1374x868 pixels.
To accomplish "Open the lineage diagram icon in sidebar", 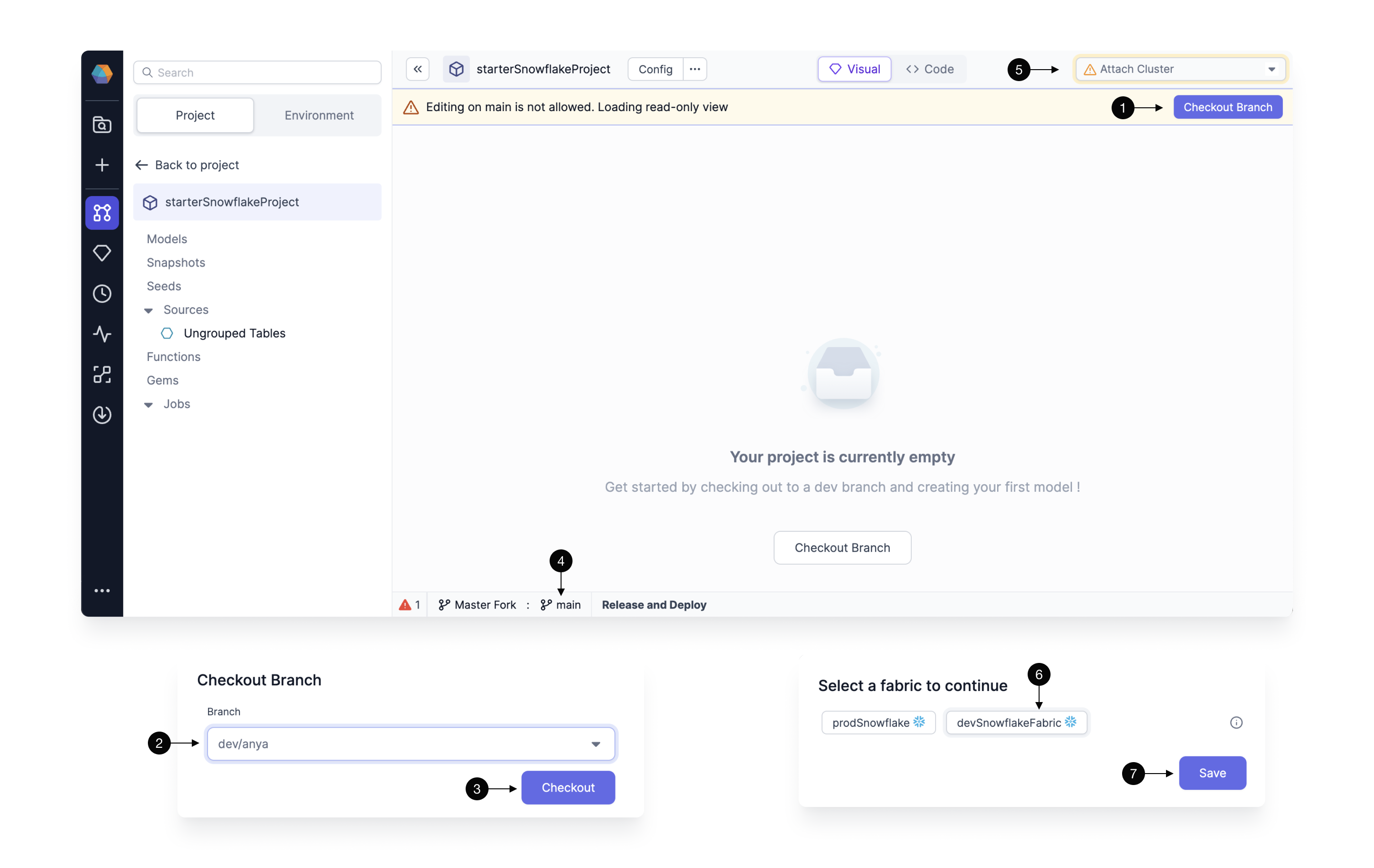I will point(102,374).
